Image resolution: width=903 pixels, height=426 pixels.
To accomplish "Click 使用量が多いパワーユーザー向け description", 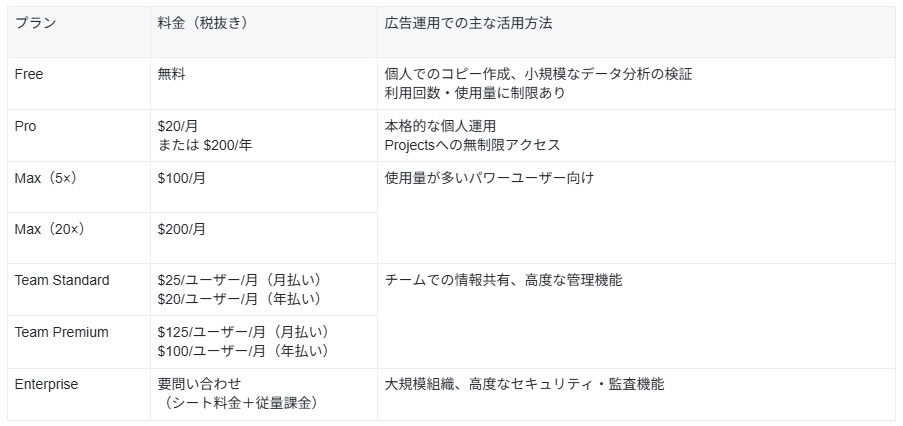I will 489,178.
